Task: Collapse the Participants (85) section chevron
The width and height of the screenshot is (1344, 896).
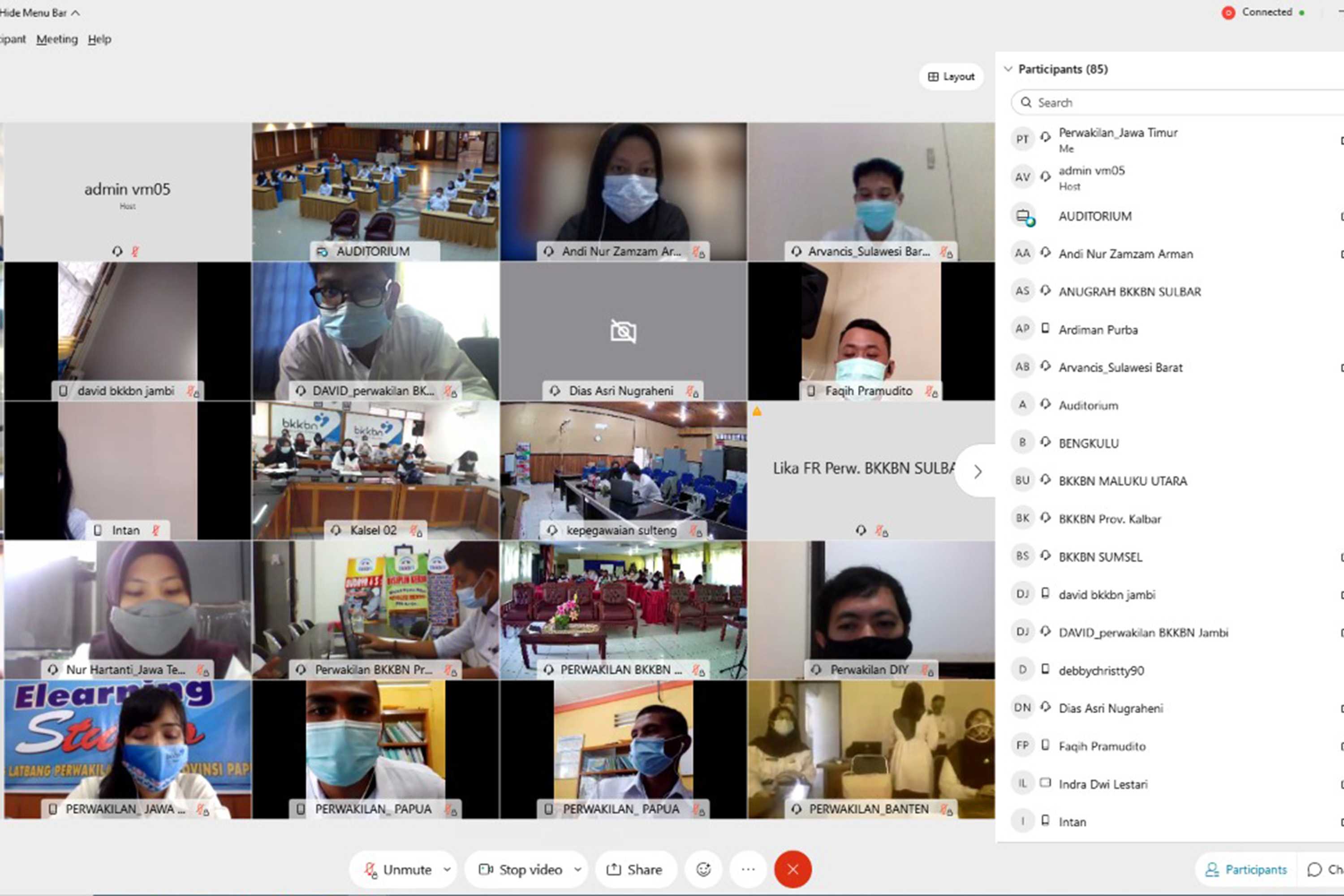Action: pyautogui.click(x=1008, y=69)
